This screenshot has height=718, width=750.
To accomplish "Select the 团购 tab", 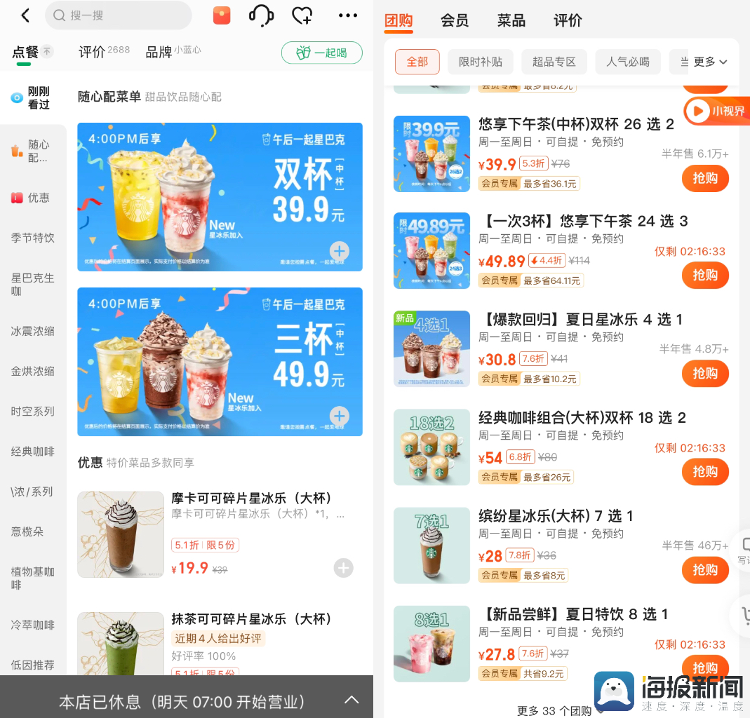I will coord(398,21).
